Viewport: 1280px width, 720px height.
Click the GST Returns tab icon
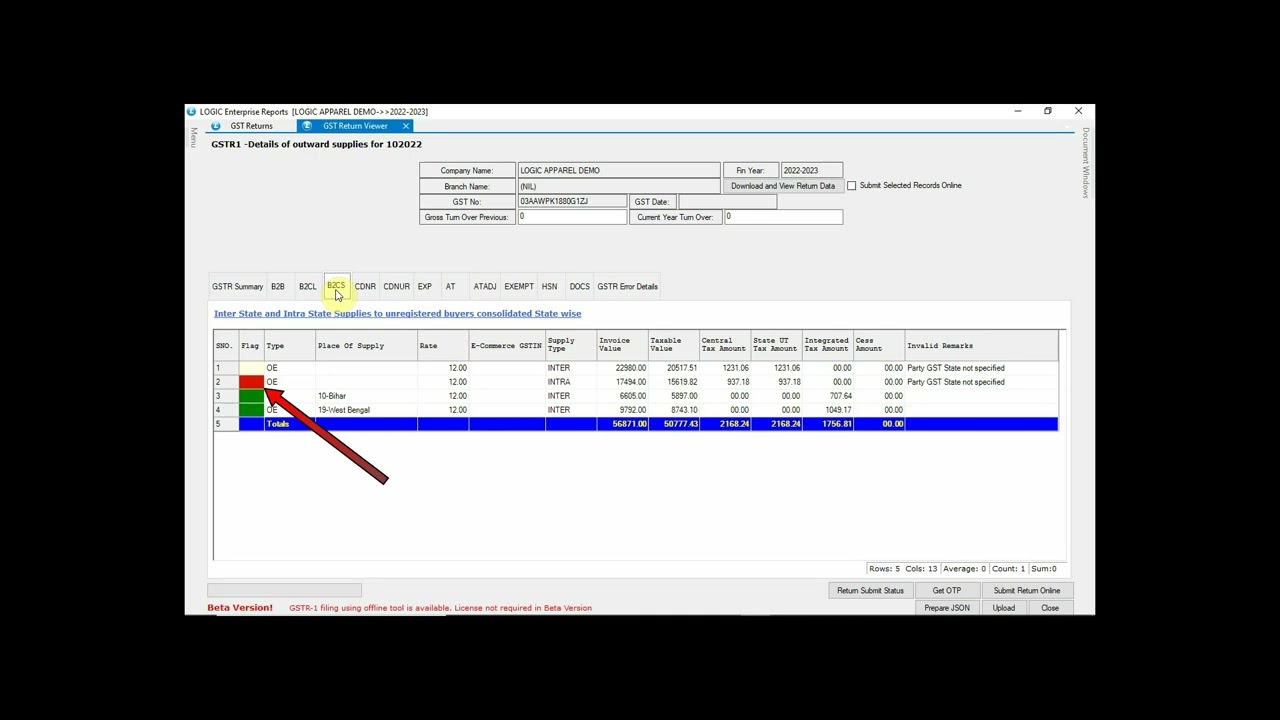pyautogui.click(x=215, y=126)
